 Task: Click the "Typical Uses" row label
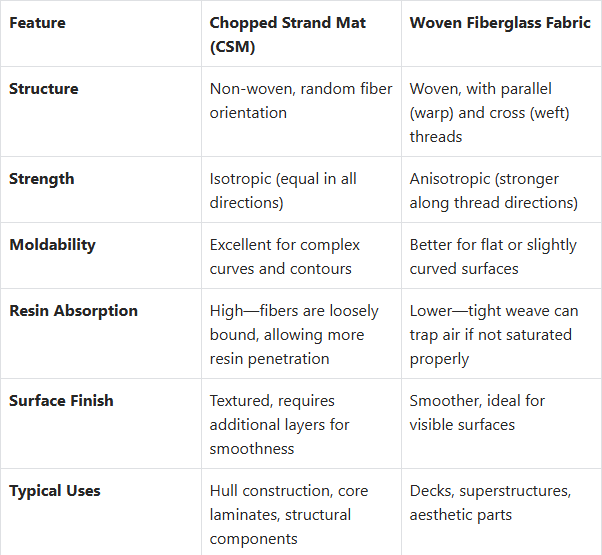[55, 491]
